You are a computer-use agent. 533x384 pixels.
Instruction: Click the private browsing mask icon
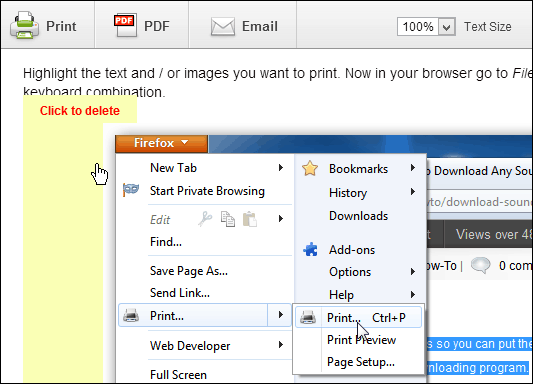[x=131, y=190]
